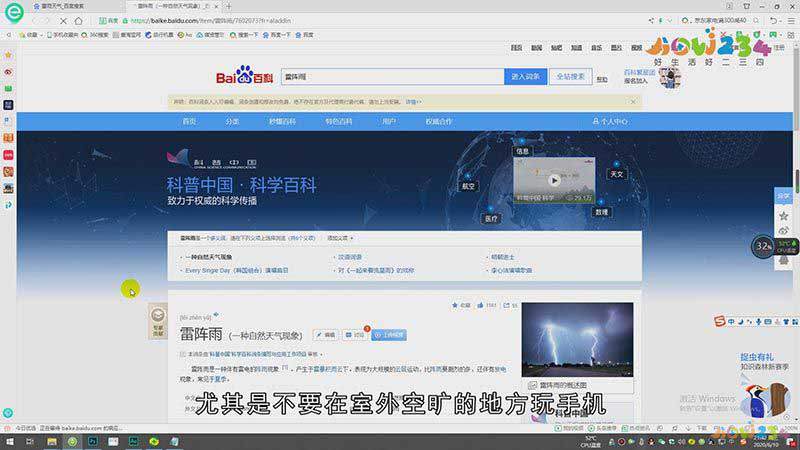Expand the 收藏 bookmarks dropdown arrow
This screenshot has width=800, height=450.
41,35
